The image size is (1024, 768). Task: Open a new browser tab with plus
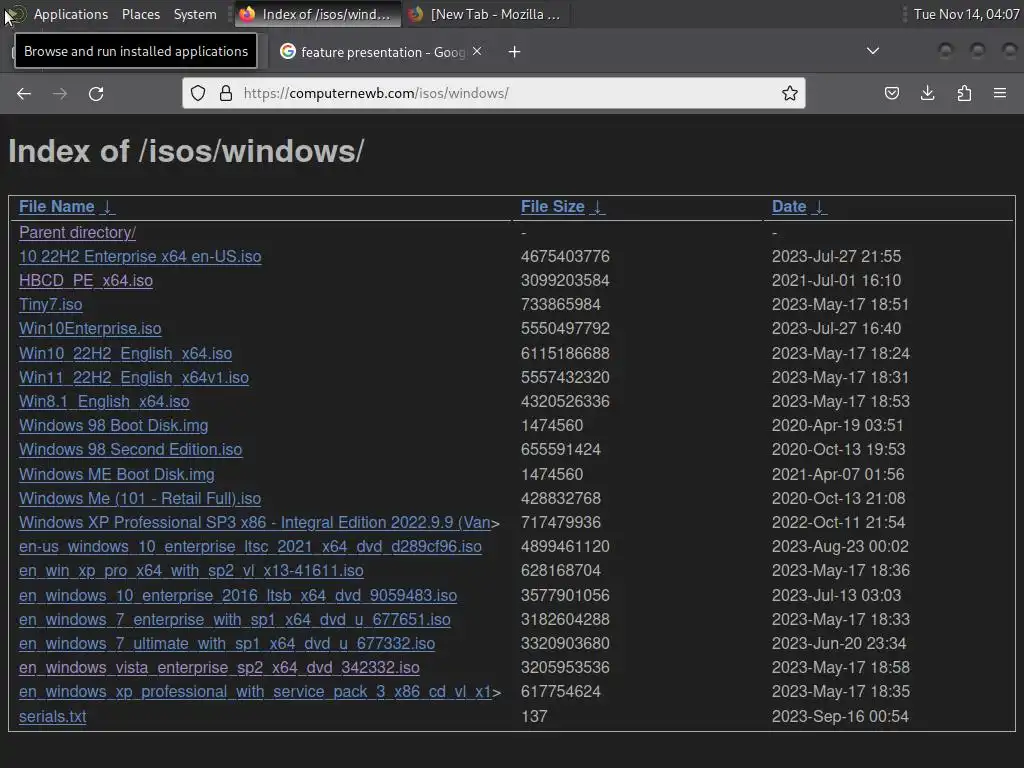click(515, 52)
